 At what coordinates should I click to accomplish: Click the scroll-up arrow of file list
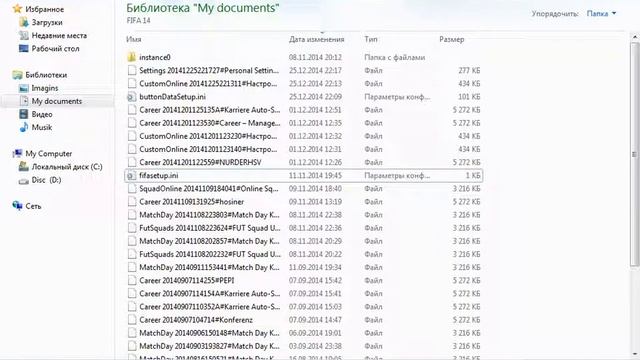tap(634, 36)
